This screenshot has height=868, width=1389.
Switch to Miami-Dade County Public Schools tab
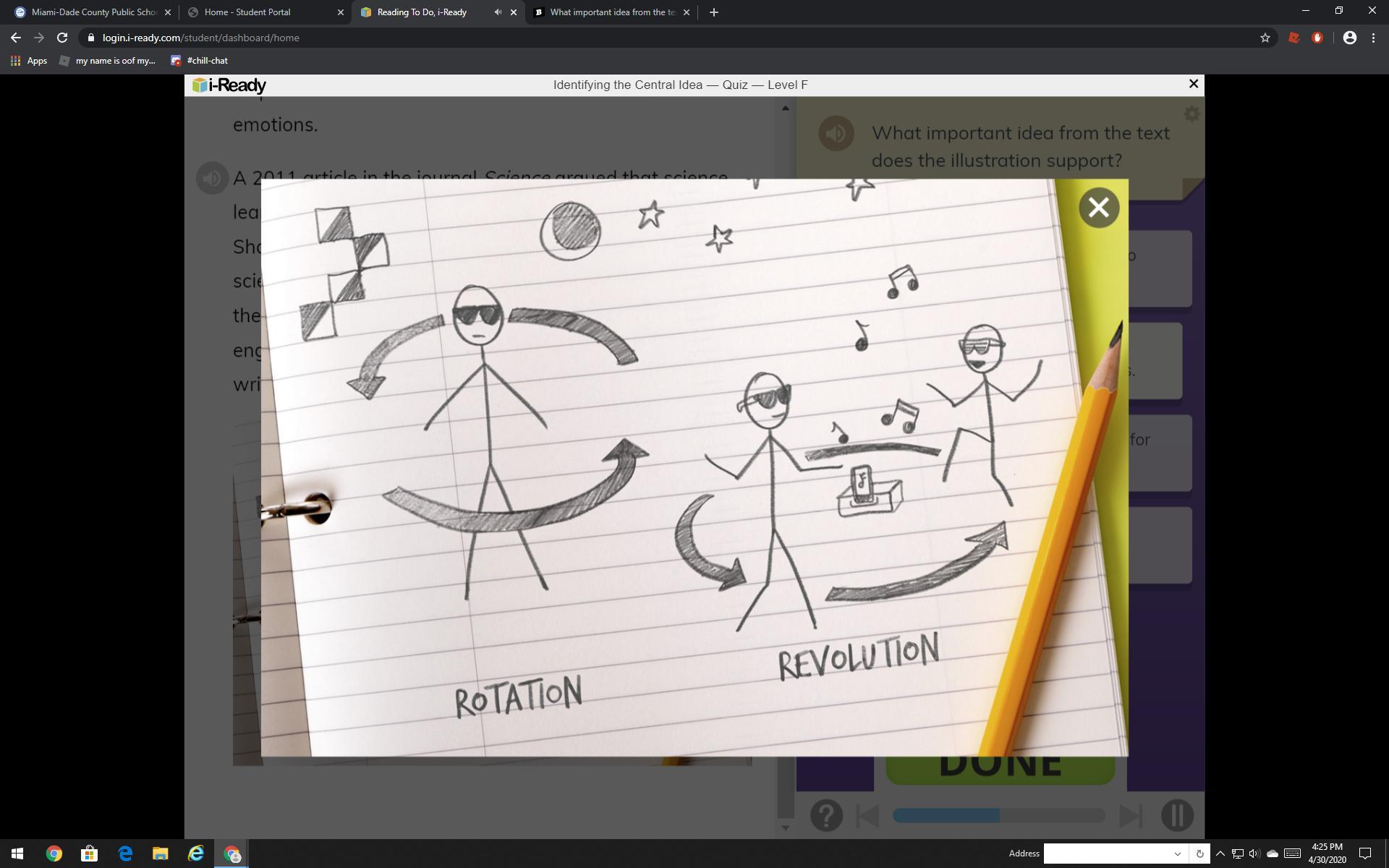(x=94, y=12)
